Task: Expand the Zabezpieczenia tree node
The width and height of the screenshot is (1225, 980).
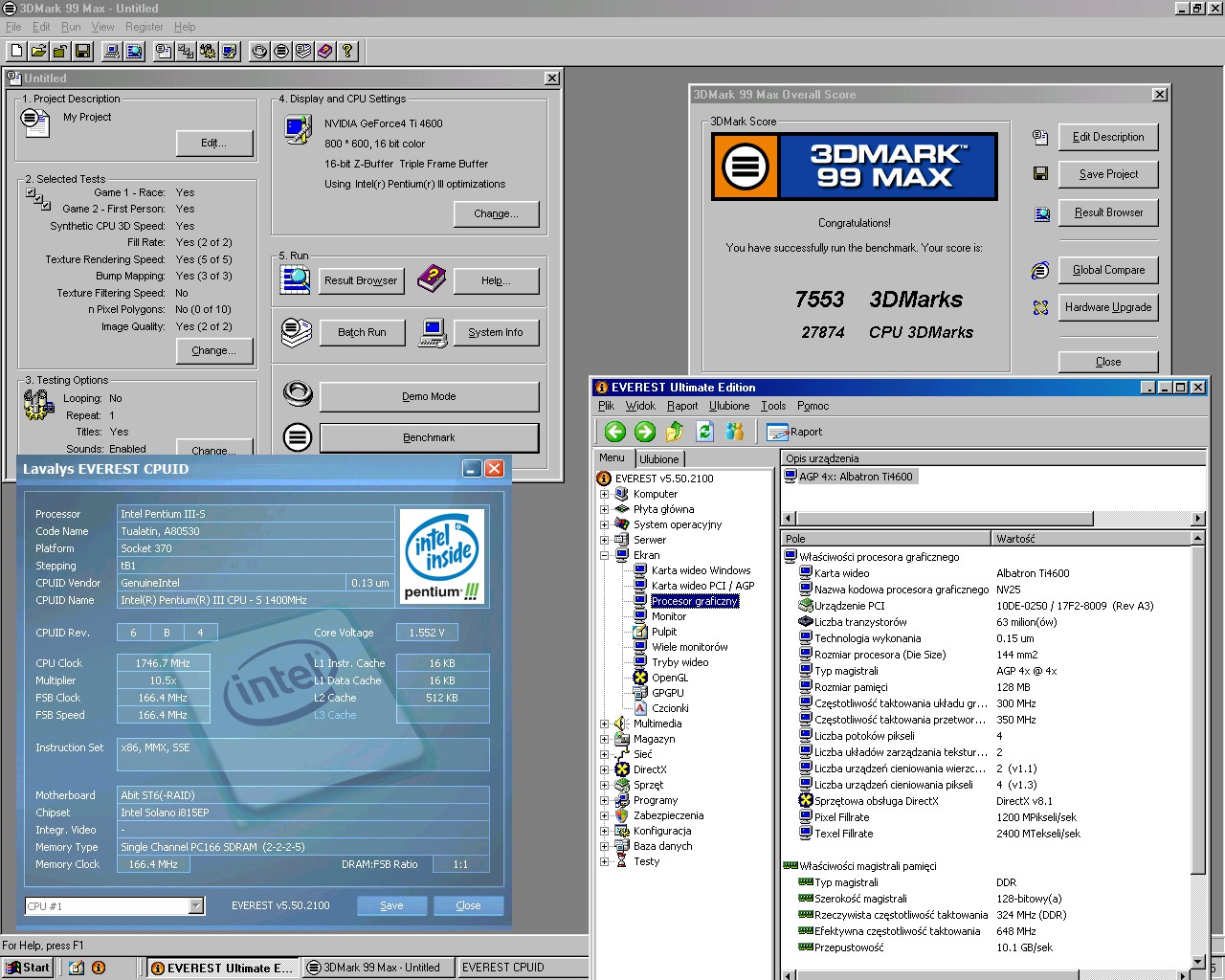Action: tap(604, 816)
